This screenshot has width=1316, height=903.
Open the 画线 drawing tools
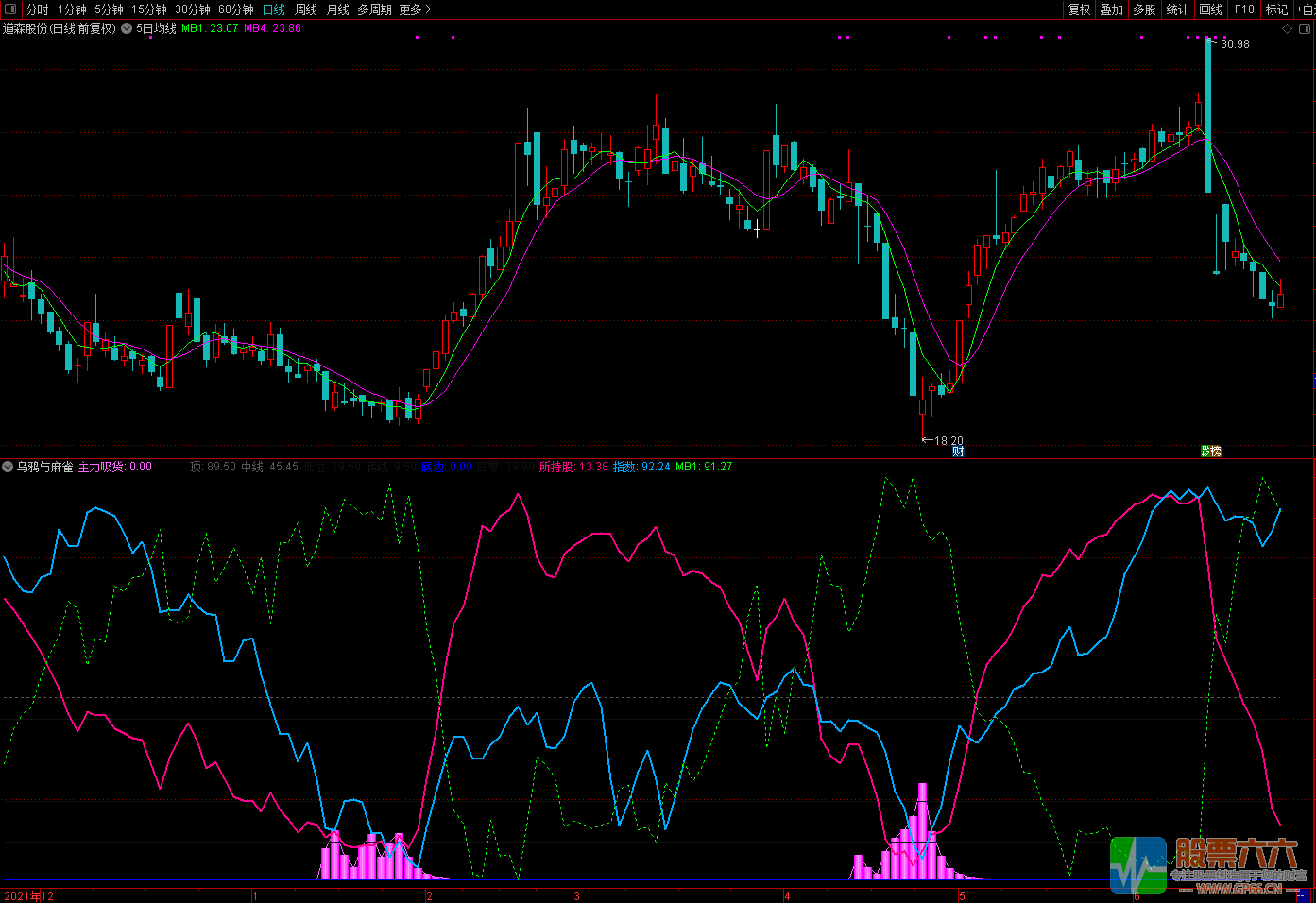tap(1210, 9)
